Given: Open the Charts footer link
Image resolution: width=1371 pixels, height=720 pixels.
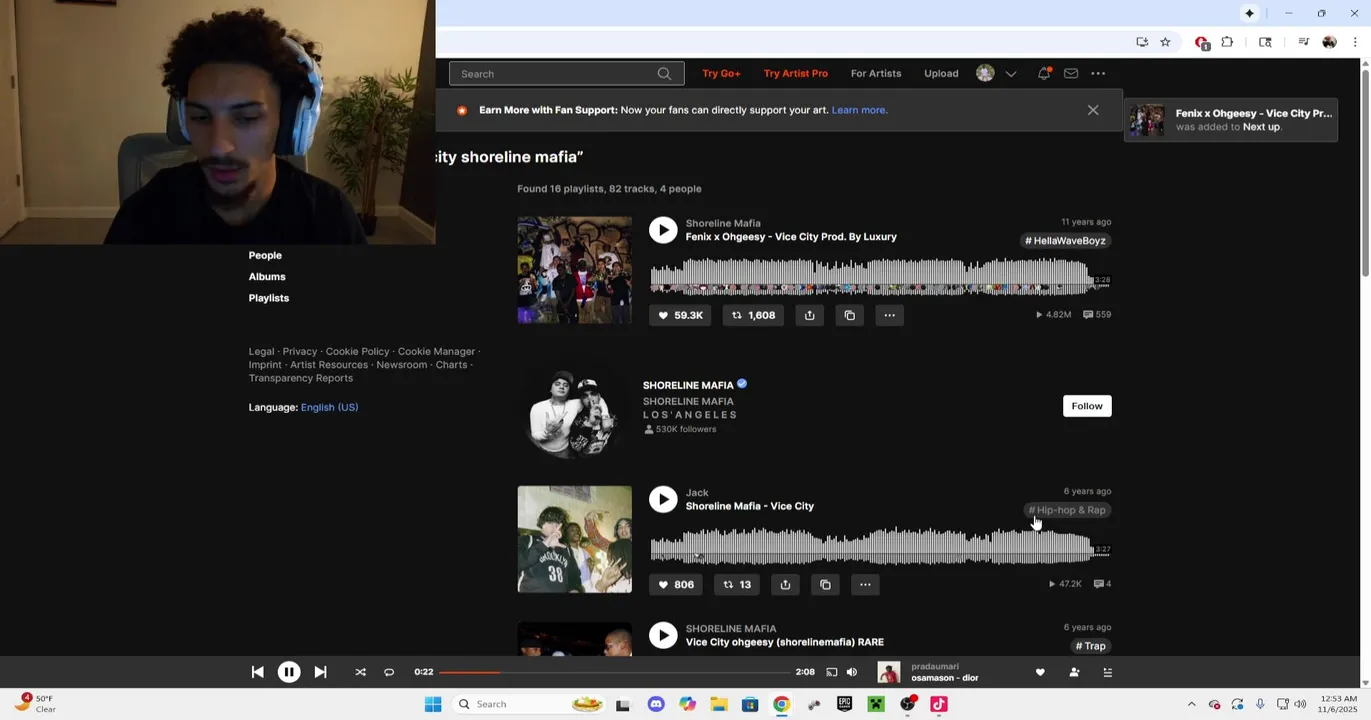Looking at the screenshot, I should point(451,365).
